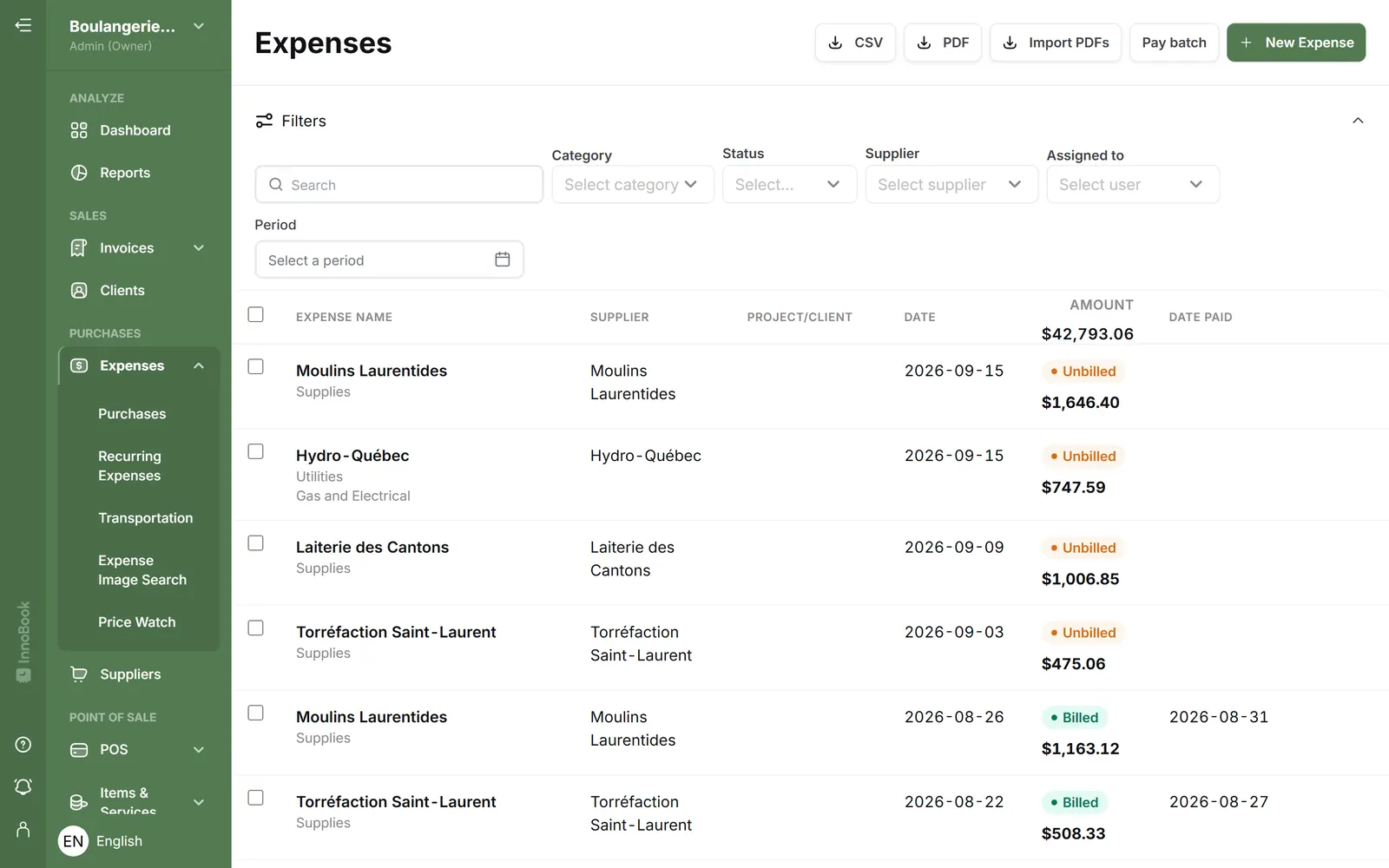The height and width of the screenshot is (868, 1389).
Task: Expand the Invoices submenu
Action: (x=199, y=248)
